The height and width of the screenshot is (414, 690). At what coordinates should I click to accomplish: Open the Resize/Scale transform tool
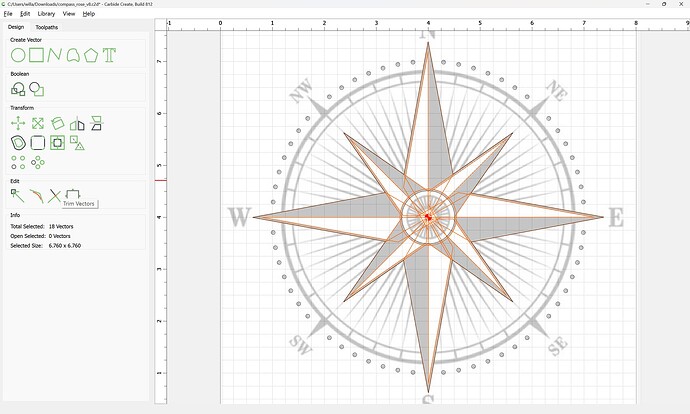(37, 123)
